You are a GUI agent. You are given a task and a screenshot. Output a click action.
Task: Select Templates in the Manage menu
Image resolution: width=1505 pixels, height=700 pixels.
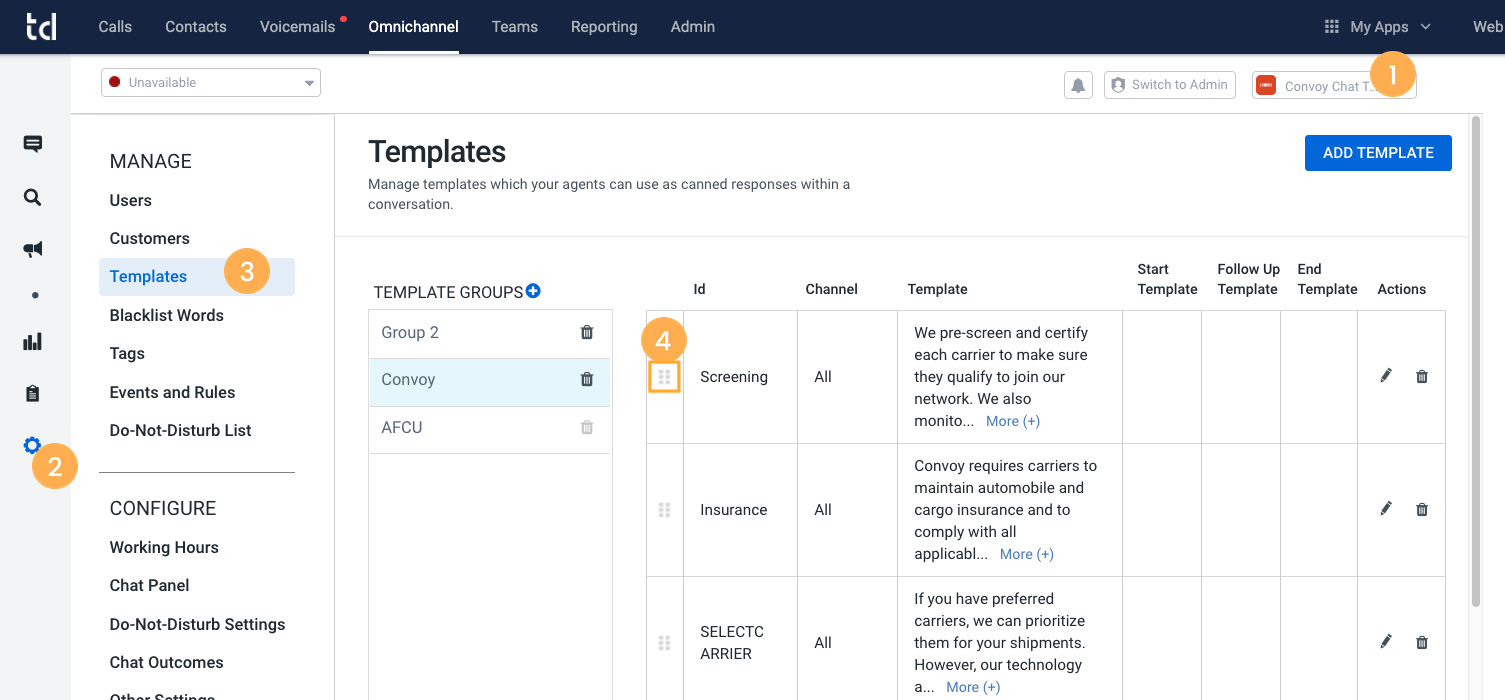point(197,277)
